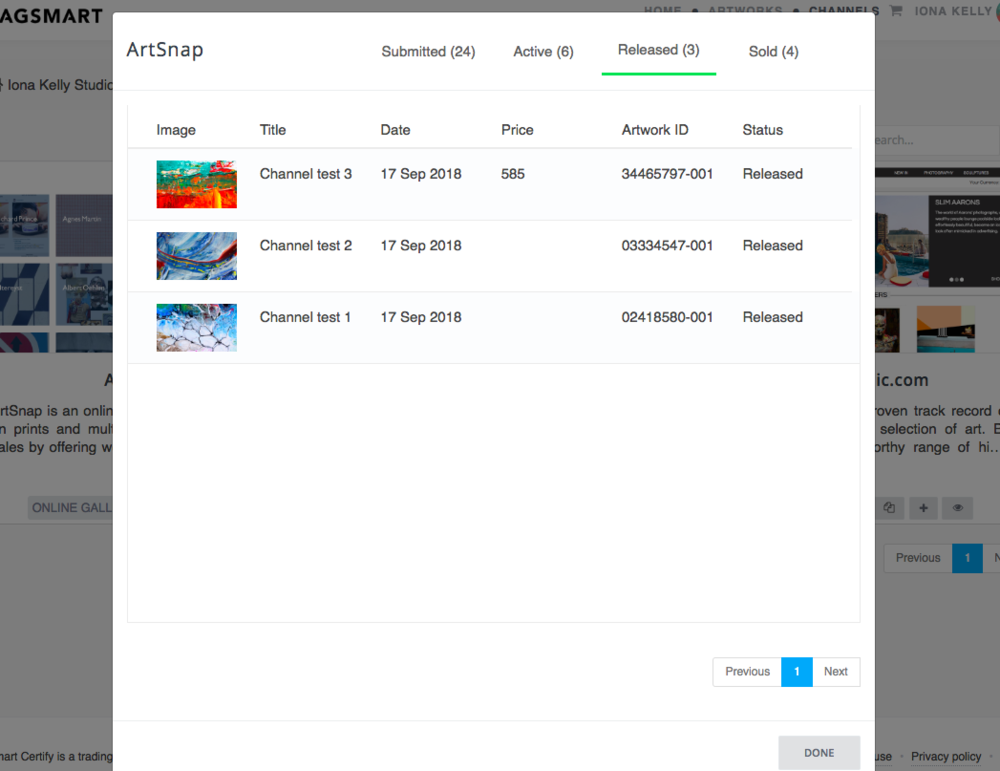Click the ONLINE GALL... tag behind dialog
The height and width of the screenshot is (771, 1000).
click(71, 508)
